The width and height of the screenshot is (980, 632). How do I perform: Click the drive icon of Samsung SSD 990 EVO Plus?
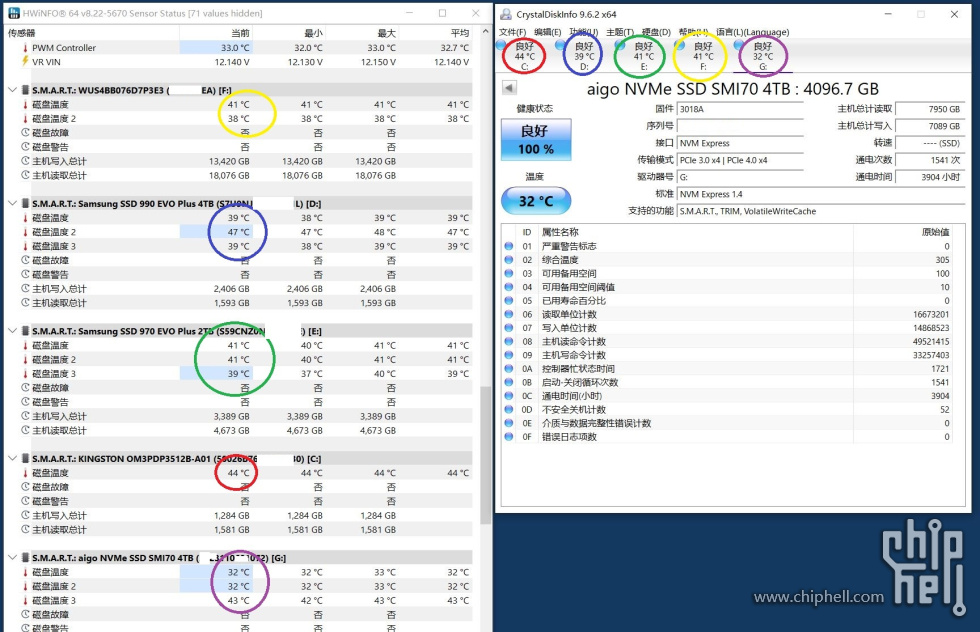pyautogui.click(x=25, y=203)
